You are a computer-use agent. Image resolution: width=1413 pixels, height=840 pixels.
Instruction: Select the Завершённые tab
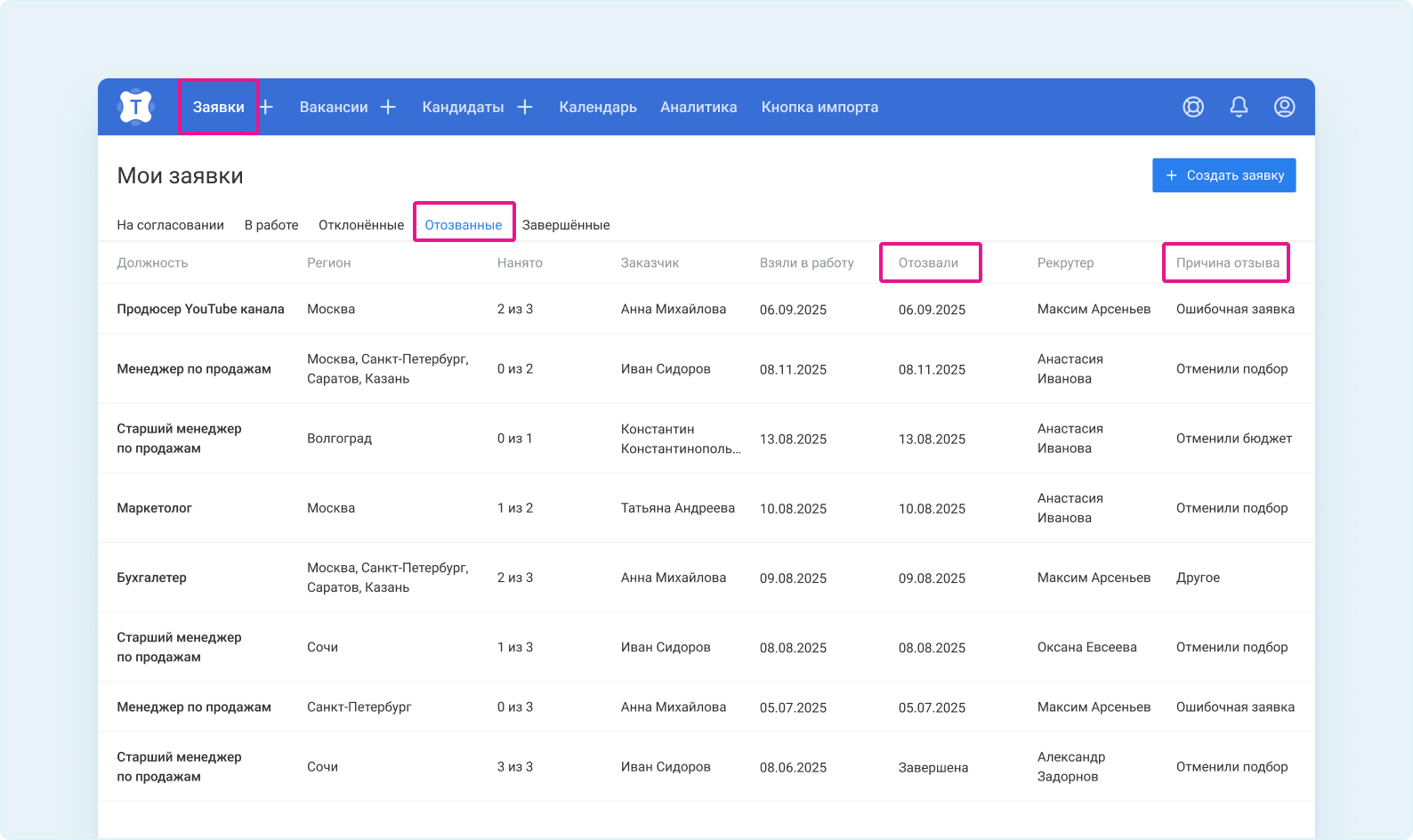tap(566, 225)
